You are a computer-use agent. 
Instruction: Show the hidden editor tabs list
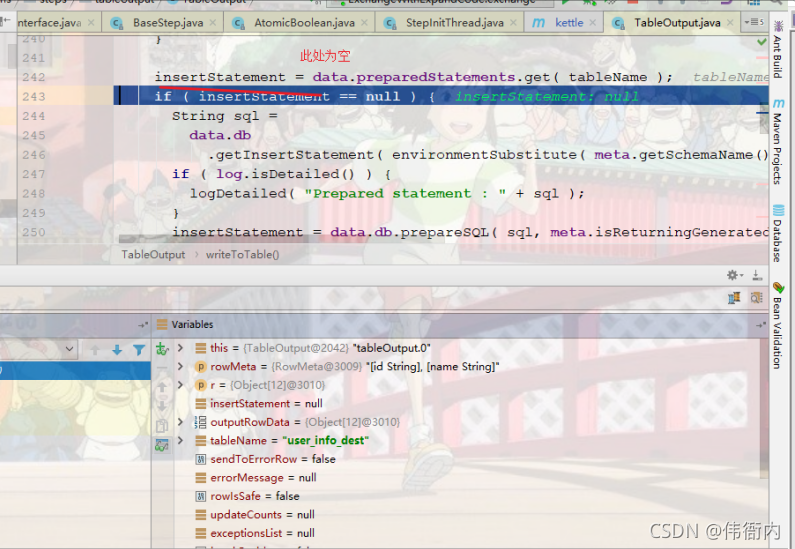pyautogui.click(x=754, y=22)
